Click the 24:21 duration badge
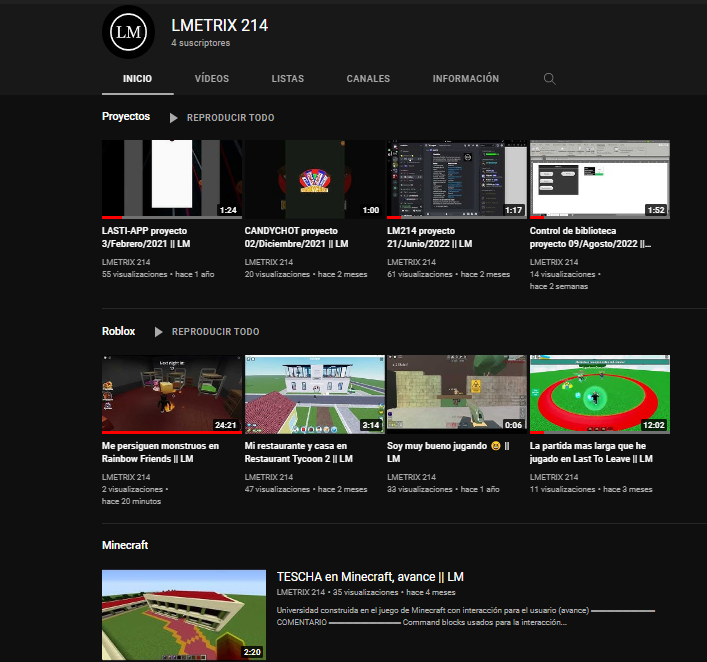This screenshot has height=662, width=707. coord(225,425)
